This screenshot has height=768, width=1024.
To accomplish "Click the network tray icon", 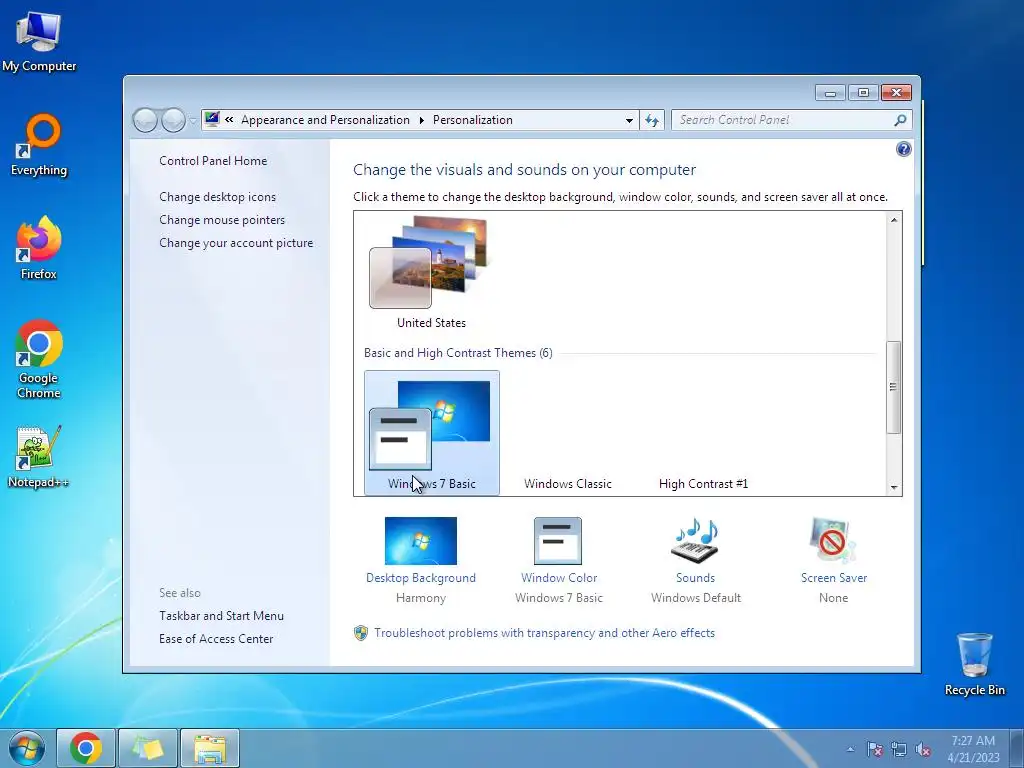I will click(899, 749).
